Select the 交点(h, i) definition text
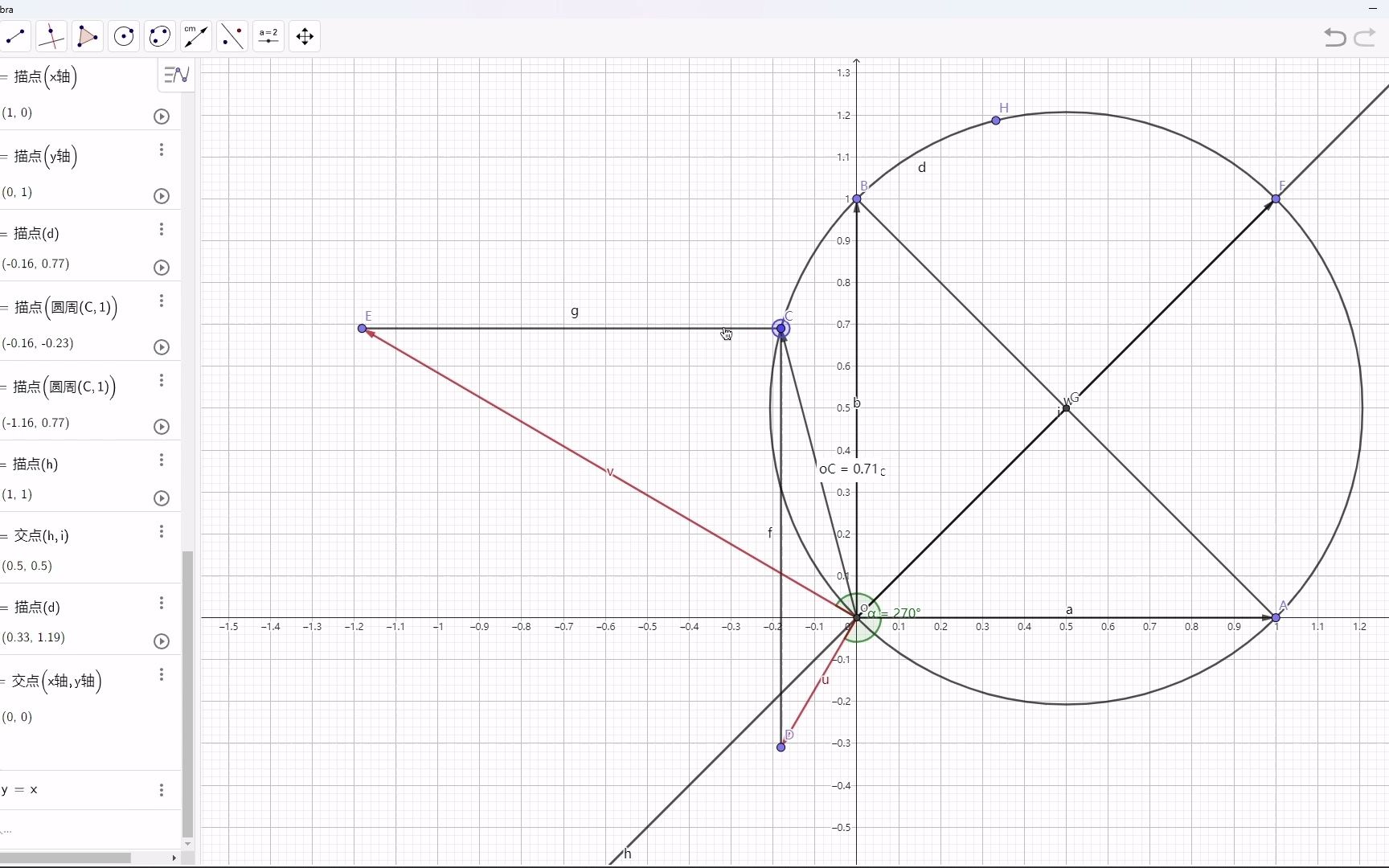This screenshot has width=1389, height=868. (x=41, y=536)
